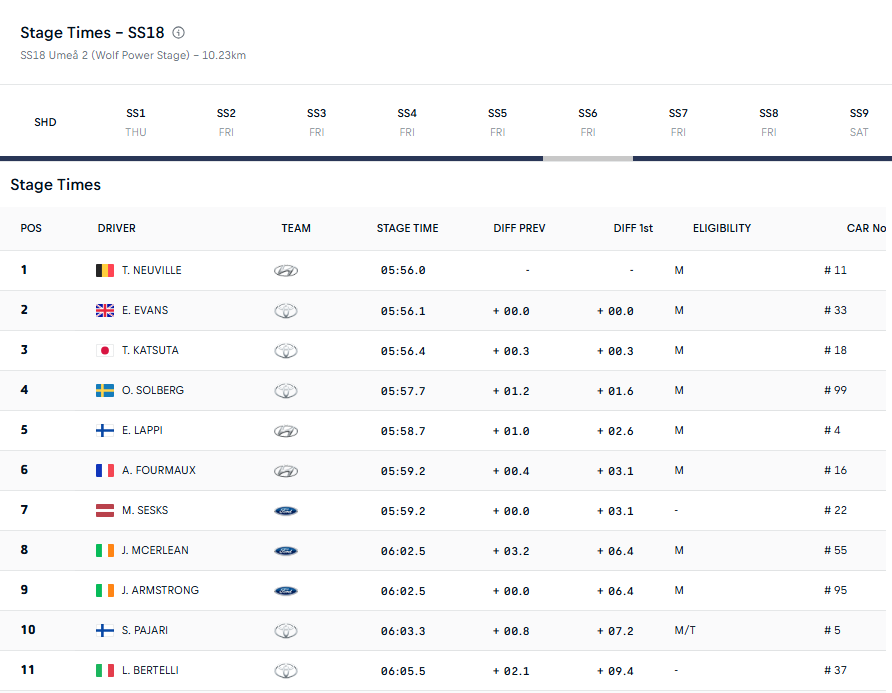
Task: Select the car number #99 cell
Action: [835, 390]
